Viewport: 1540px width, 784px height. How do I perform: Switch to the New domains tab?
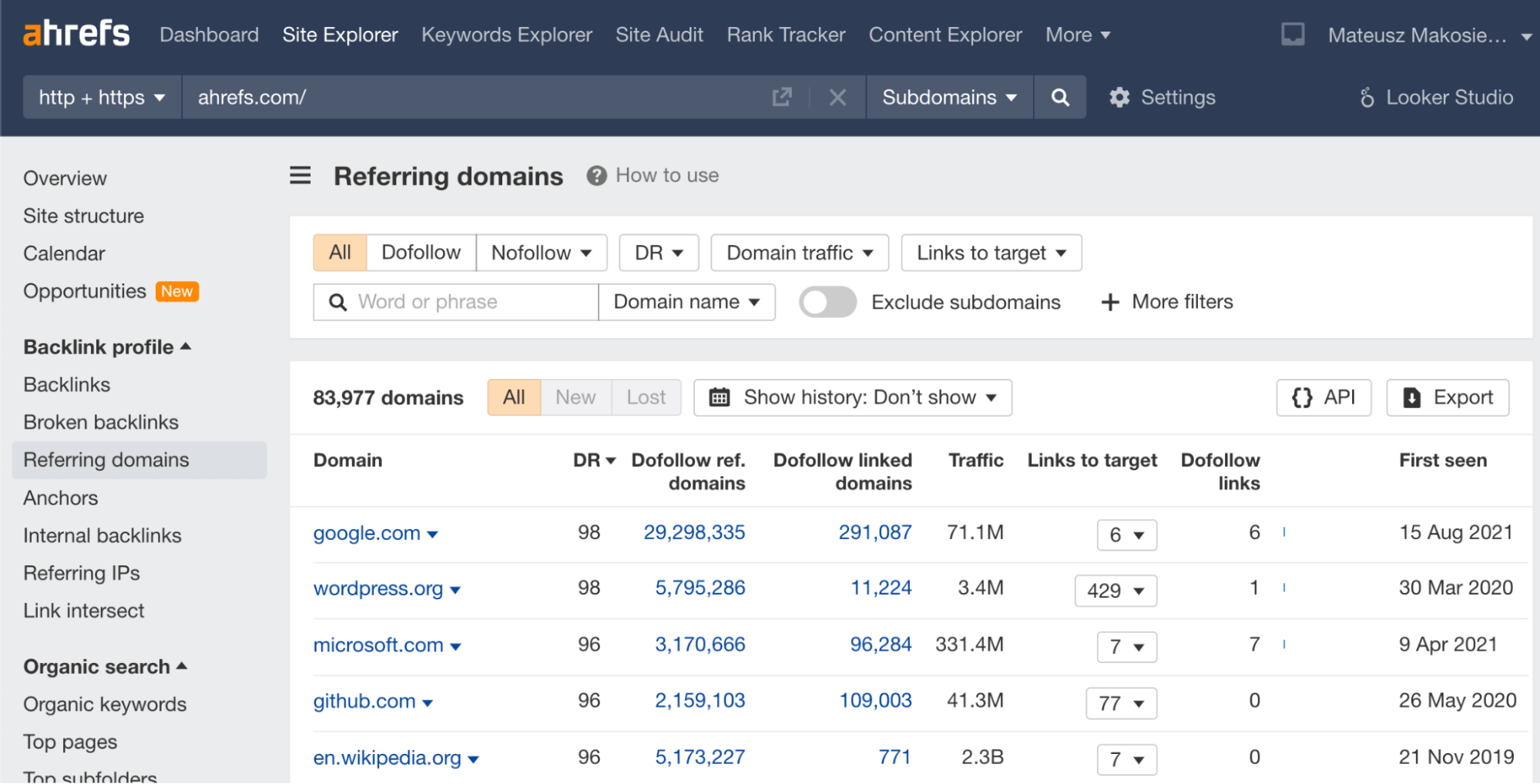point(575,397)
